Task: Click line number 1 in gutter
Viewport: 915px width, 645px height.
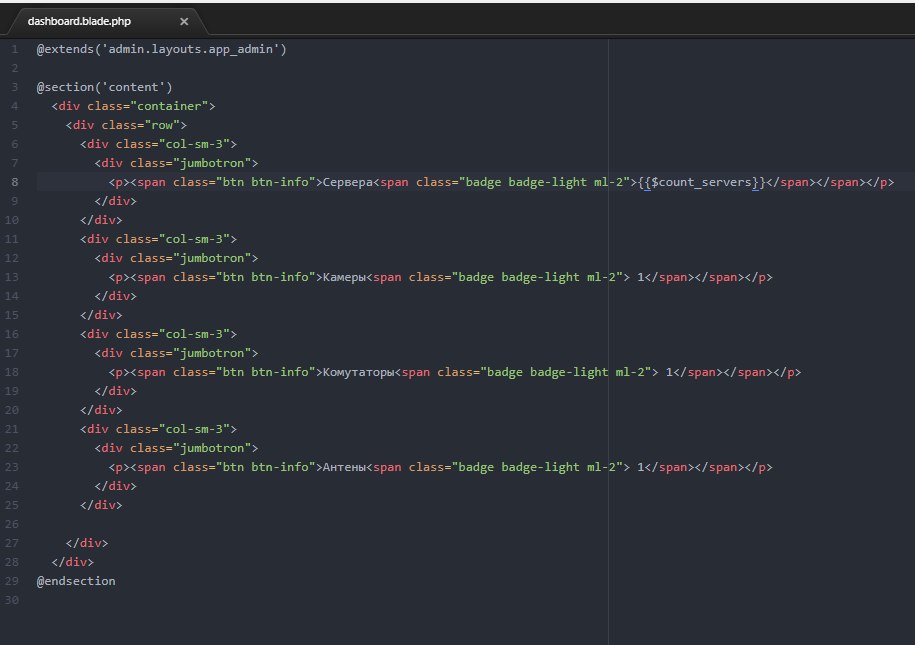Action: 15,49
